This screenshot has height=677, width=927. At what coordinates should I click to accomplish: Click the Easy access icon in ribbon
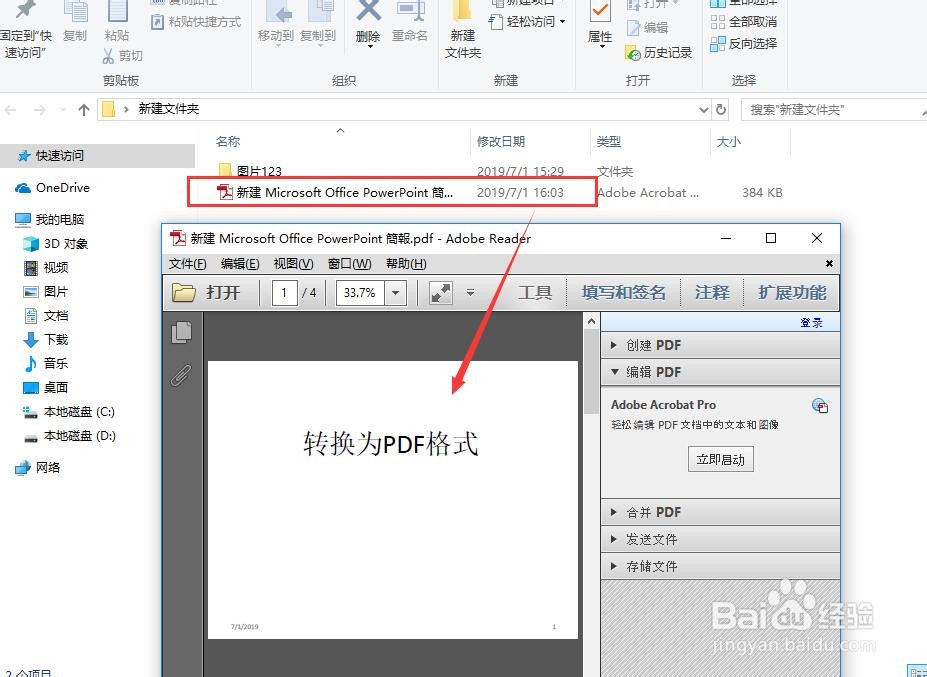pos(495,22)
